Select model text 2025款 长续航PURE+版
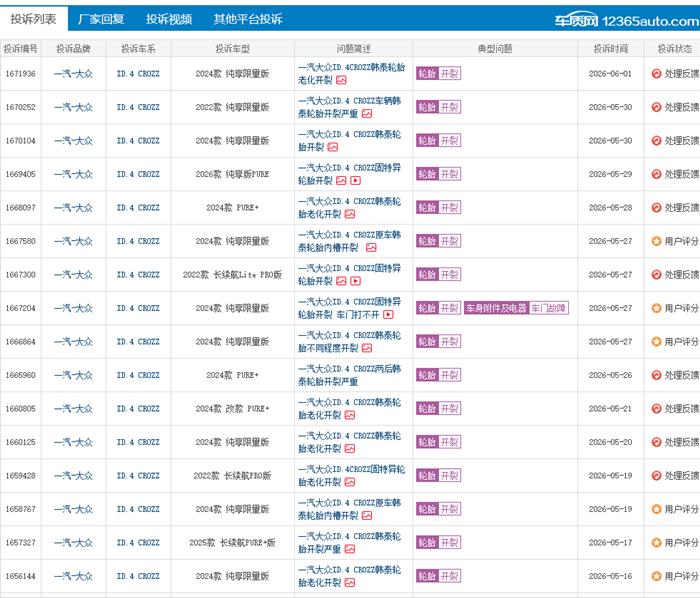700x598 pixels. pyautogui.click(x=232, y=543)
